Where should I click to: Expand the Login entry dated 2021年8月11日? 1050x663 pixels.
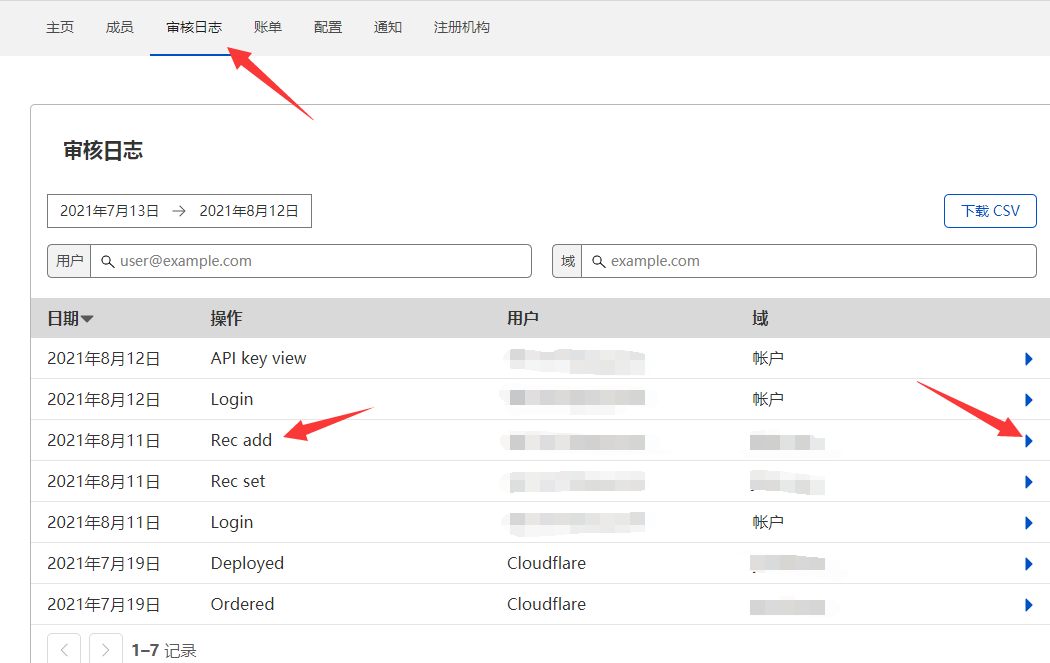coord(1028,522)
